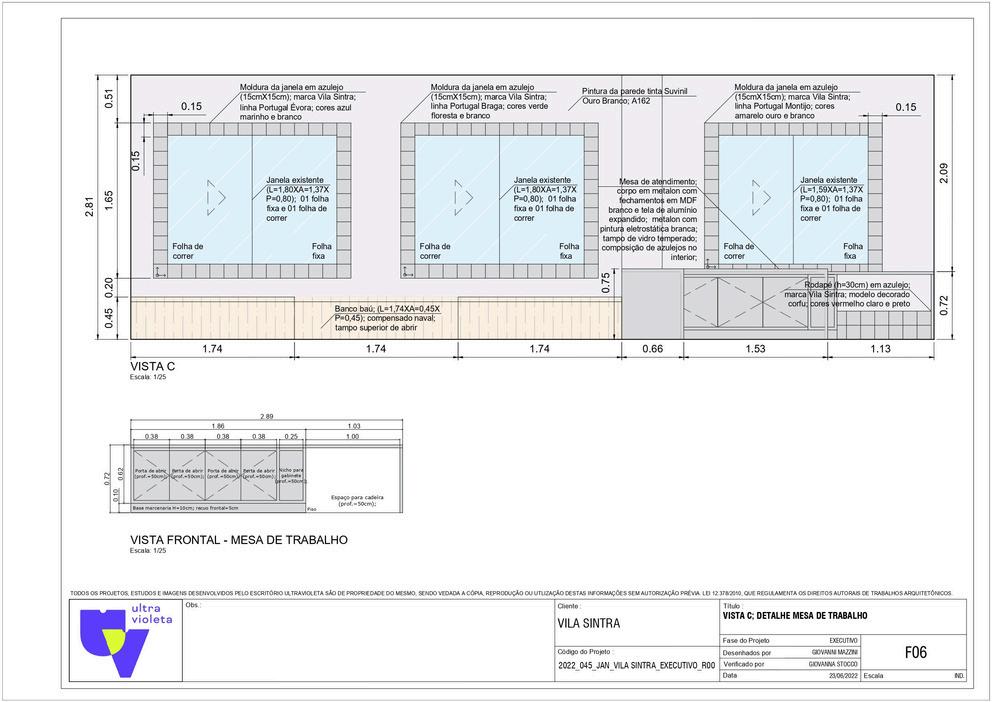Click the 0.75 counter height dimension
Viewport: 993px width, 702px height.
click(606, 283)
